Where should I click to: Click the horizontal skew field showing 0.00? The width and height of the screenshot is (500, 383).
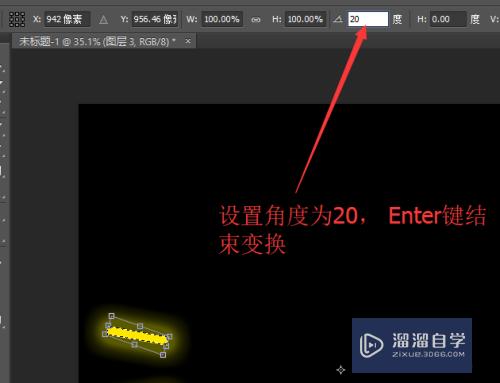[448, 19]
